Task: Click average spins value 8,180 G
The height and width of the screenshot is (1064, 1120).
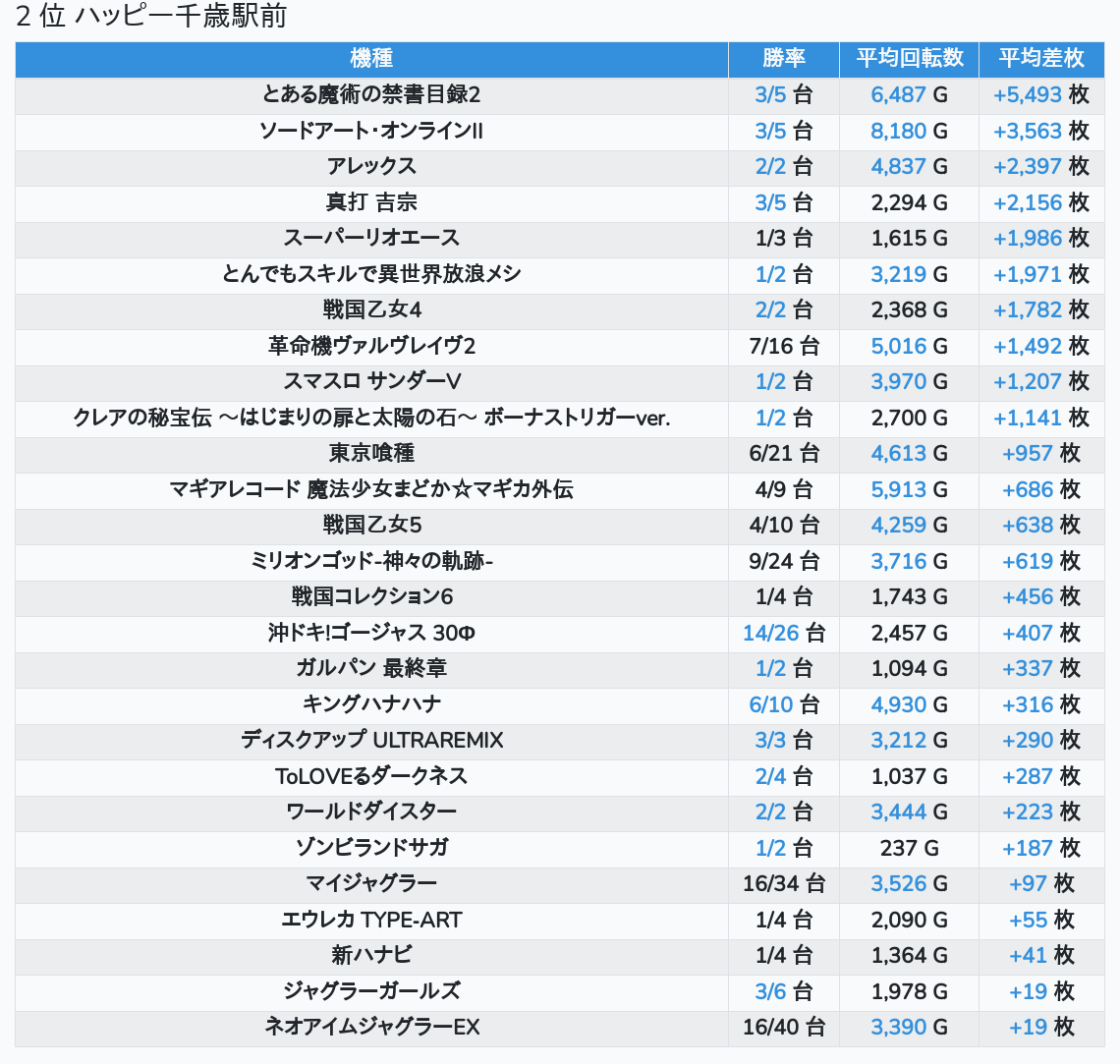Action: point(910,131)
